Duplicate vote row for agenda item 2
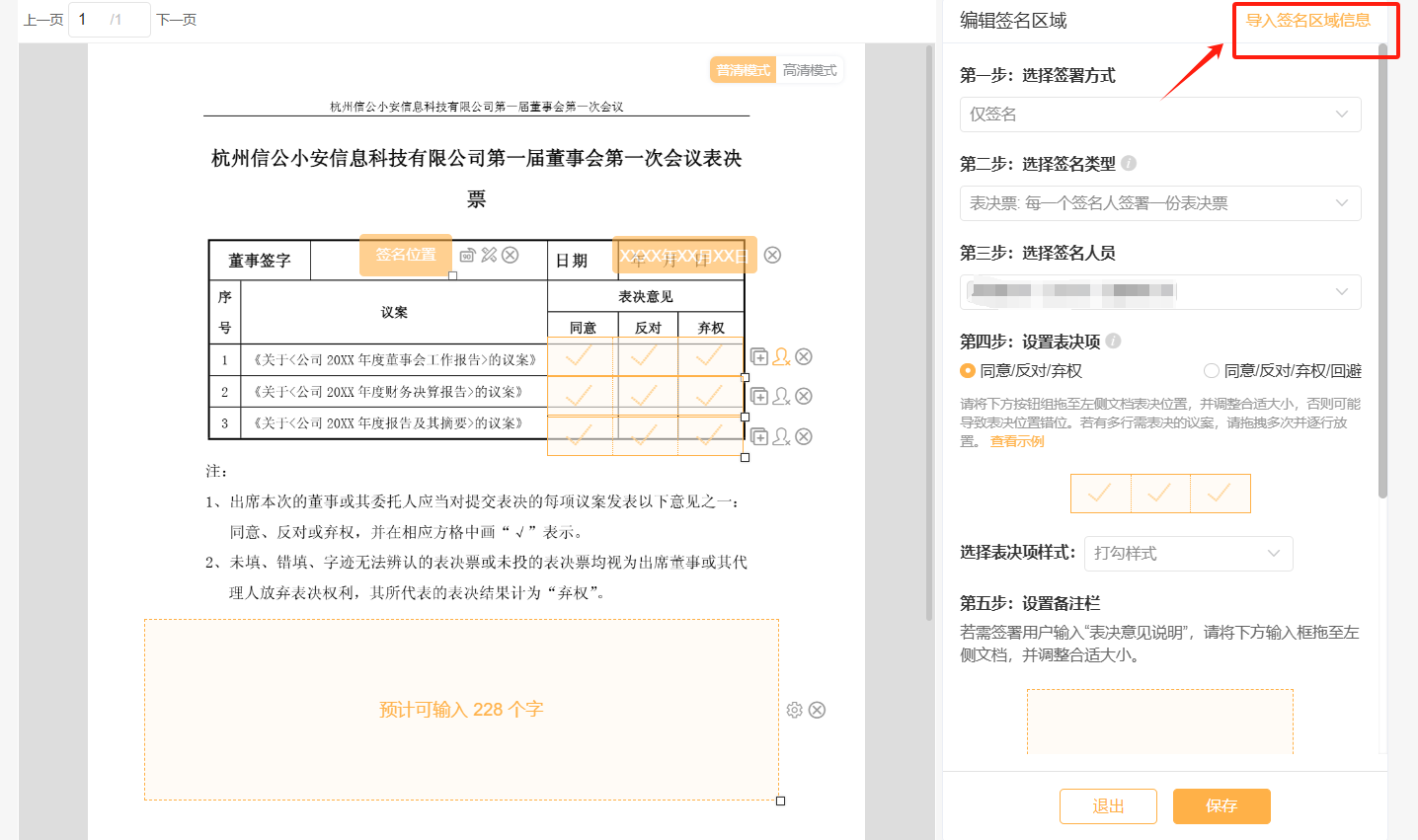 (x=759, y=396)
